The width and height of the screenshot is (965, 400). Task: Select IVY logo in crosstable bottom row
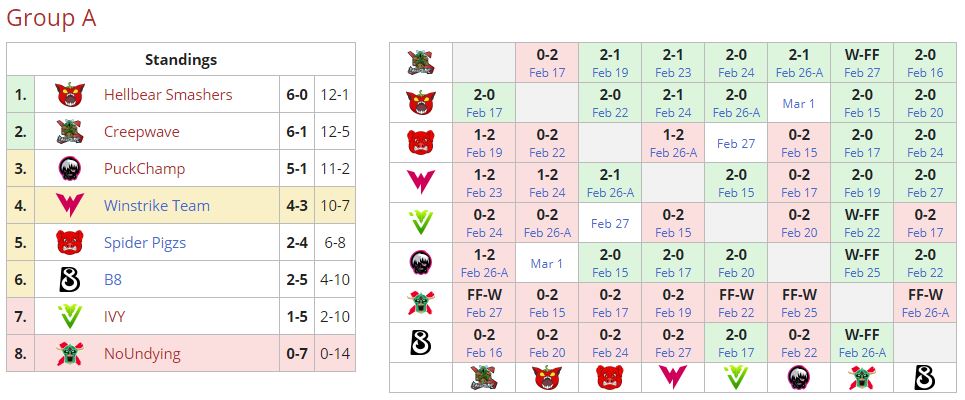coord(735,377)
